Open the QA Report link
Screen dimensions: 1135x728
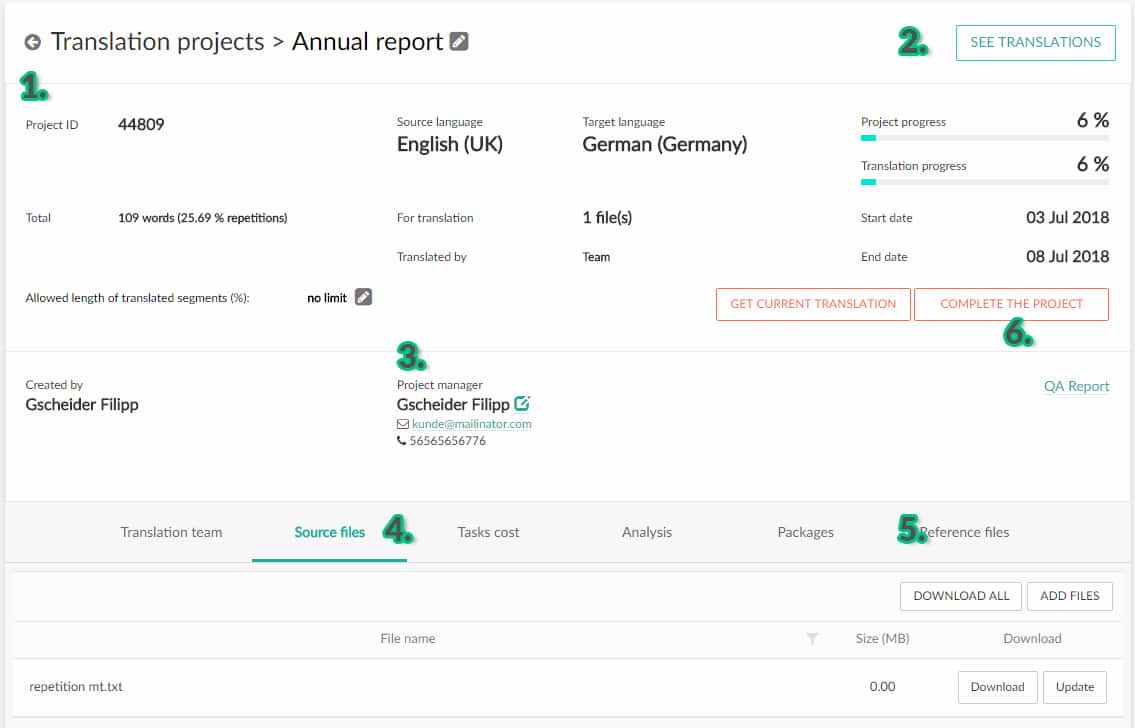1076,386
